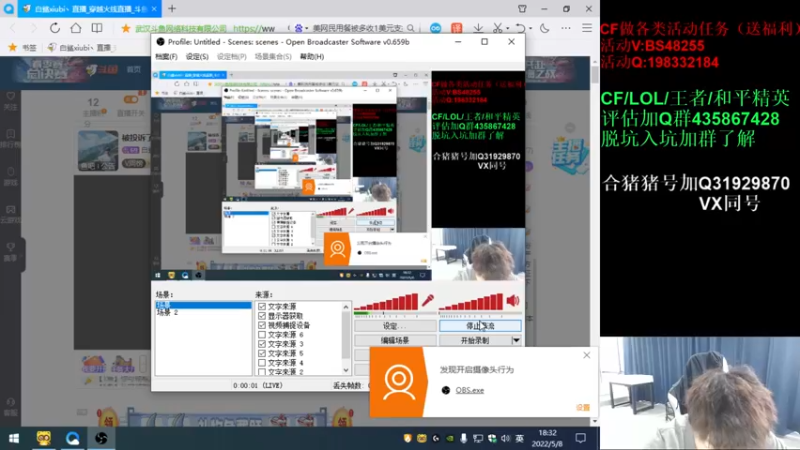Uncheck the 视频捕捉设备 source
This screenshot has width=800, height=450.
[x=262, y=325]
